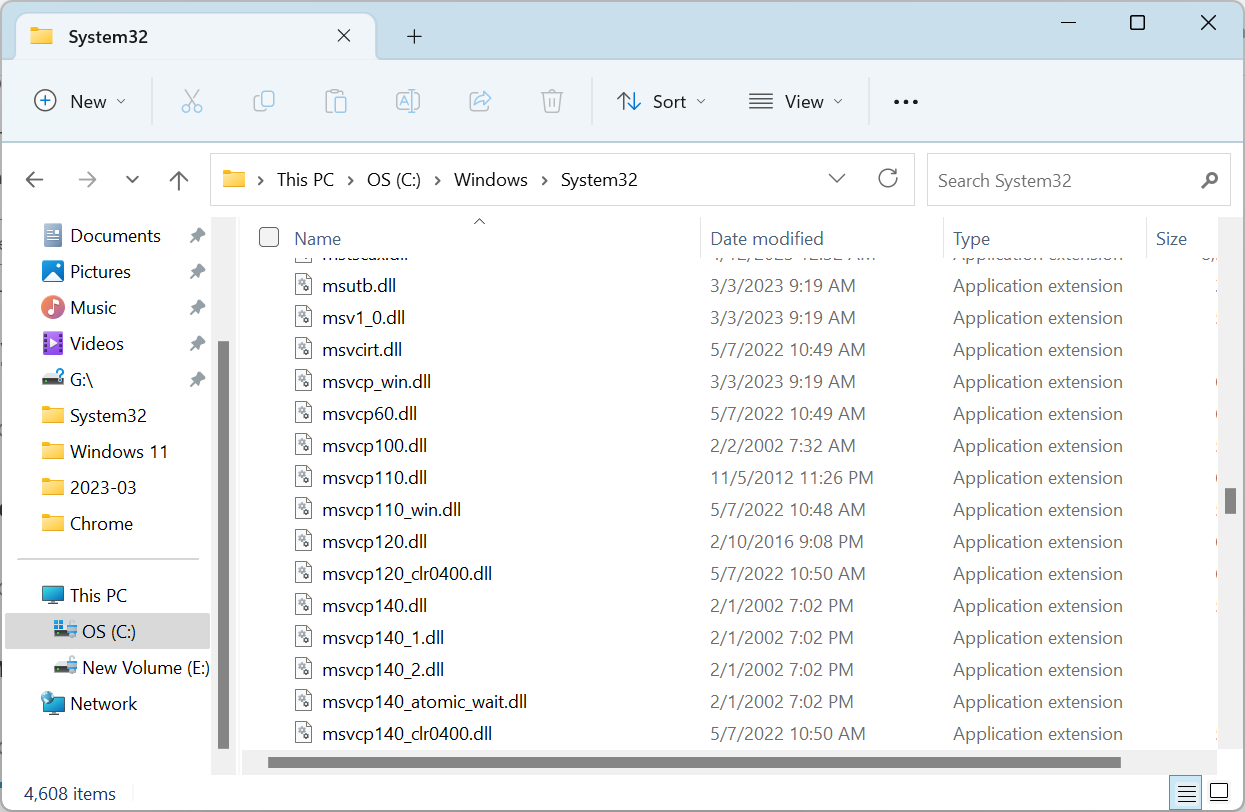The width and height of the screenshot is (1245, 812).
Task: Open the See more ellipsis menu
Action: tap(905, 101)
